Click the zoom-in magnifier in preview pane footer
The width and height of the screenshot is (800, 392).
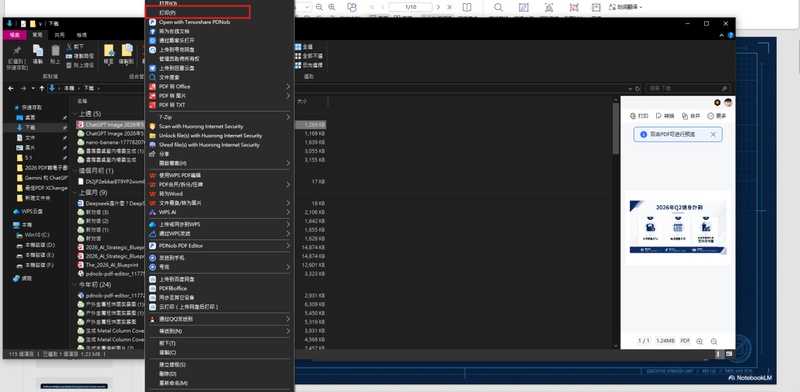pos(699,341)
